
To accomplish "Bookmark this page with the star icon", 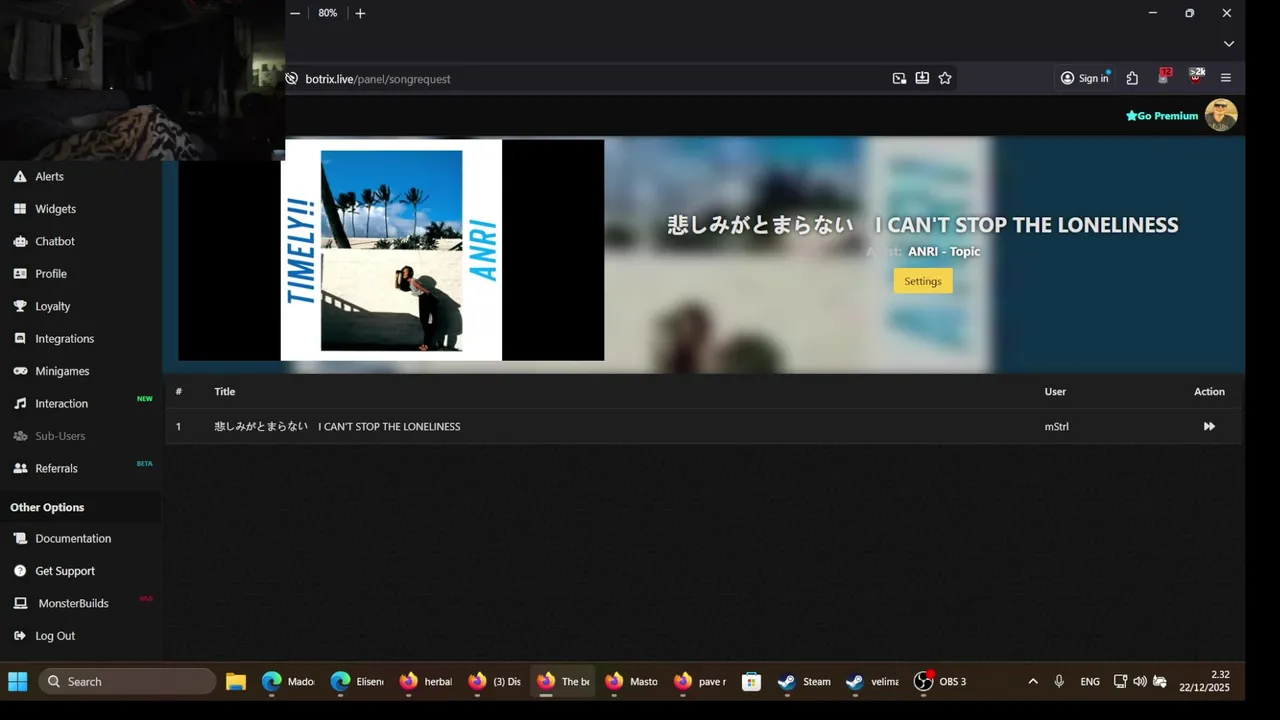I will click(x=945, y=78).
